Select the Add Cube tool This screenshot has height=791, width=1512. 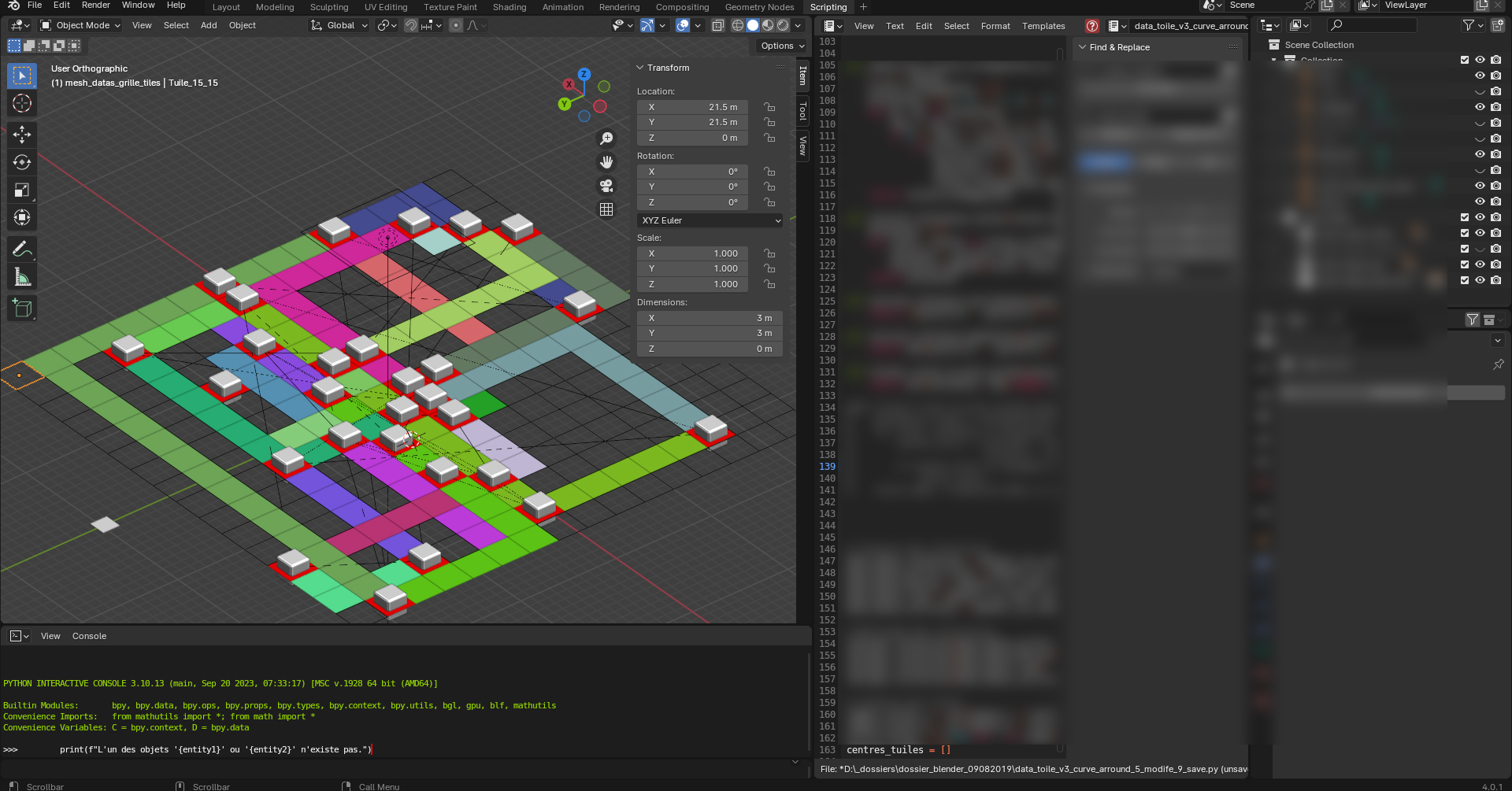tap(22, 309)
